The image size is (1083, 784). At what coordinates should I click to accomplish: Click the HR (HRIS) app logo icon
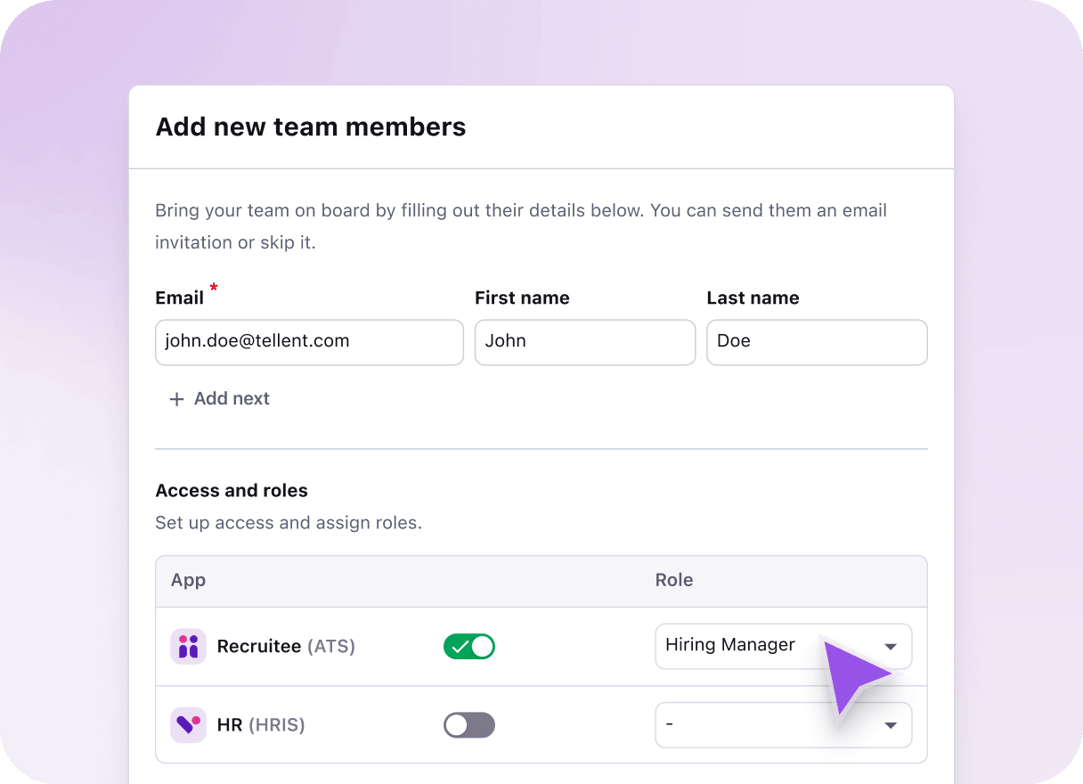point(188,724)
